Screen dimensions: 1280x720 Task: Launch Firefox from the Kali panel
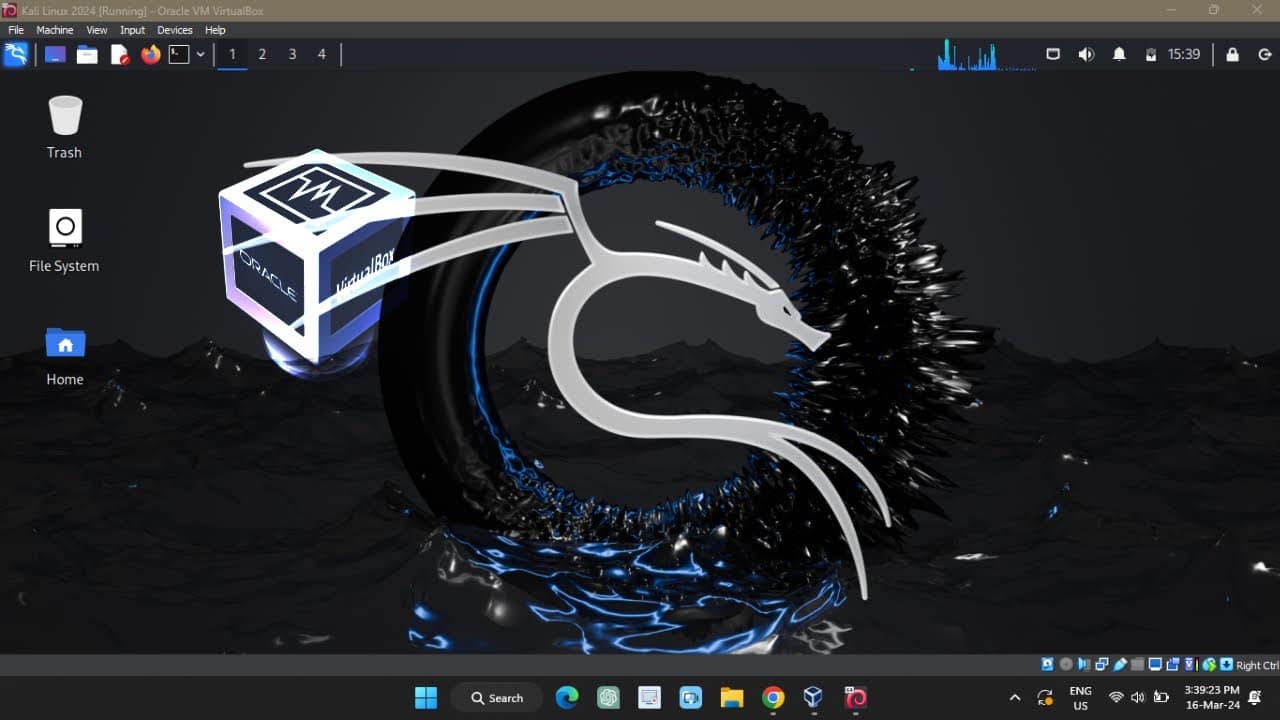pyautogui.click(x=150, y=54)
